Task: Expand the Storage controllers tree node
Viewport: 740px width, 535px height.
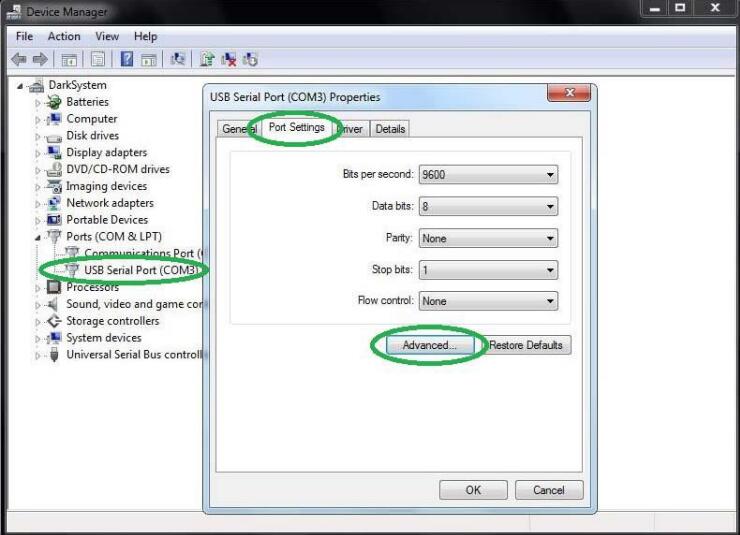Action: pyautogui.click(x=38, y=321)
